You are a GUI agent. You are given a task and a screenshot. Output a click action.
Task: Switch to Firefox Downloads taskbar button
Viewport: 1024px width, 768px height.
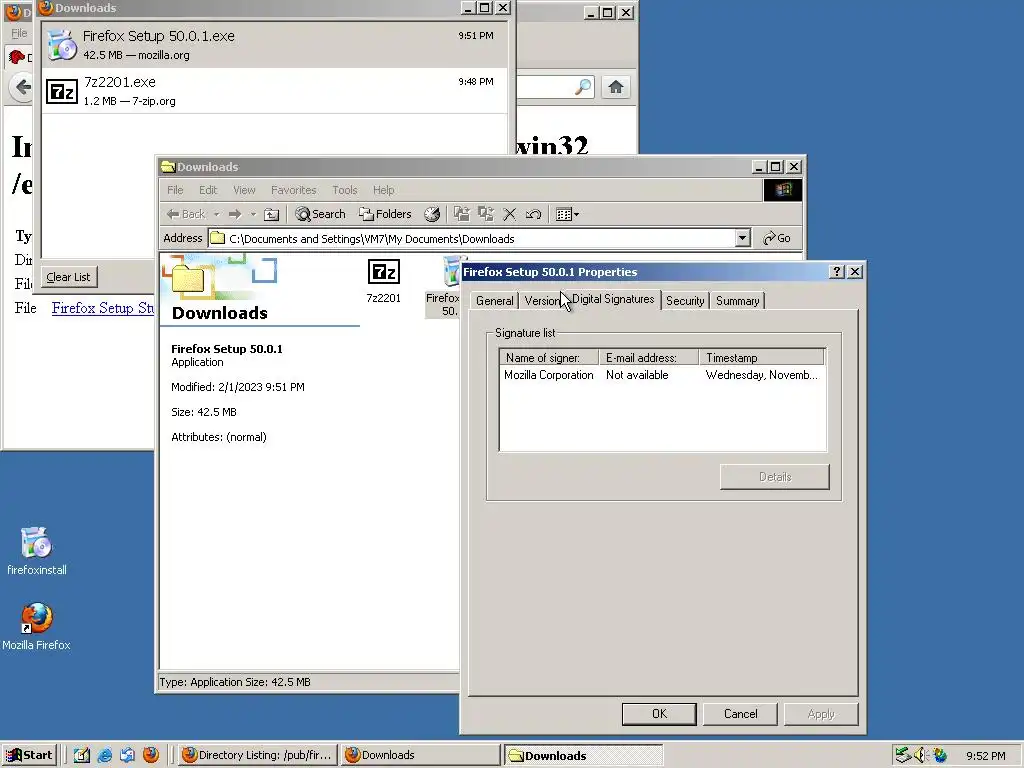[421, 755]
